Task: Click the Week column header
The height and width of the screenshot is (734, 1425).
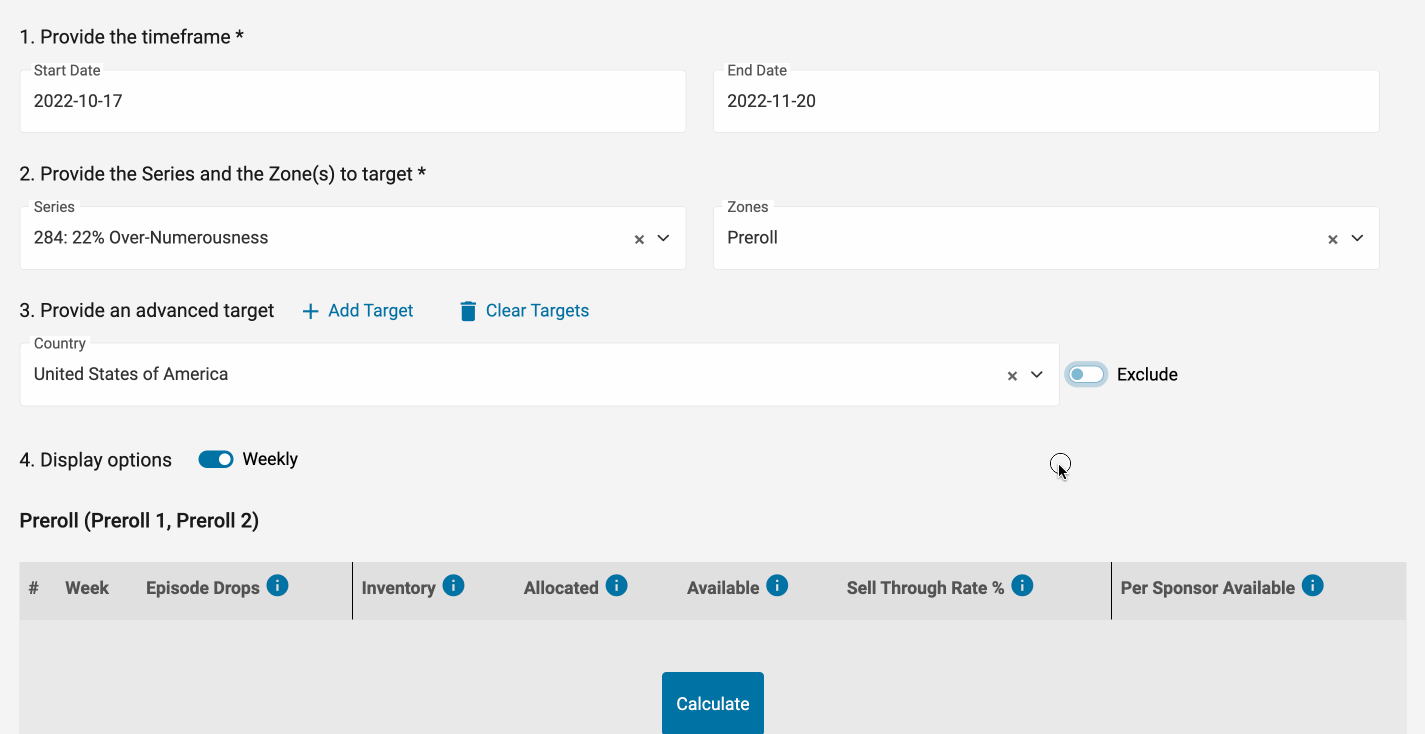Action: click(87, 588)
